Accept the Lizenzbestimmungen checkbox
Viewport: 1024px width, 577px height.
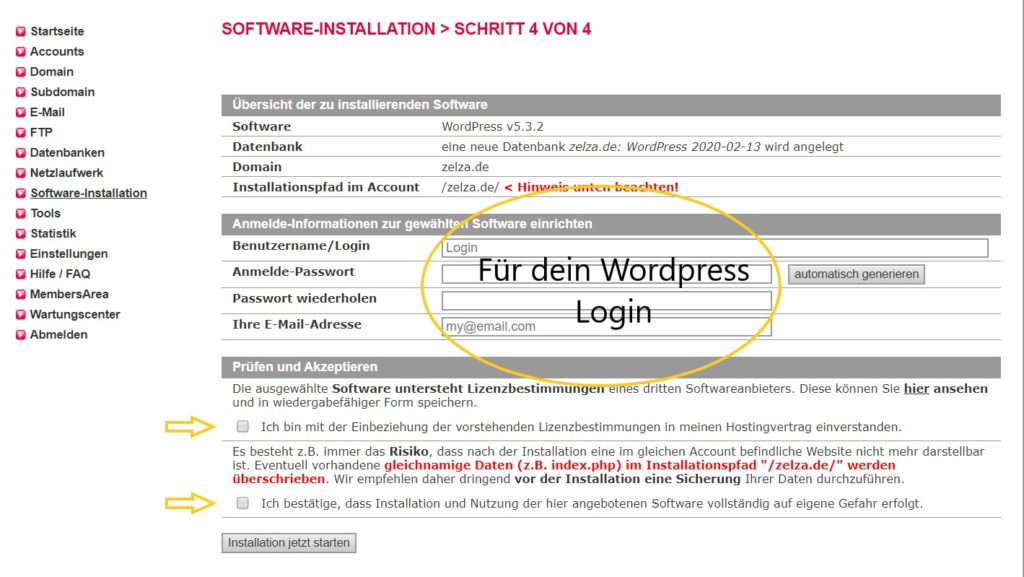(x=242, y=426)
